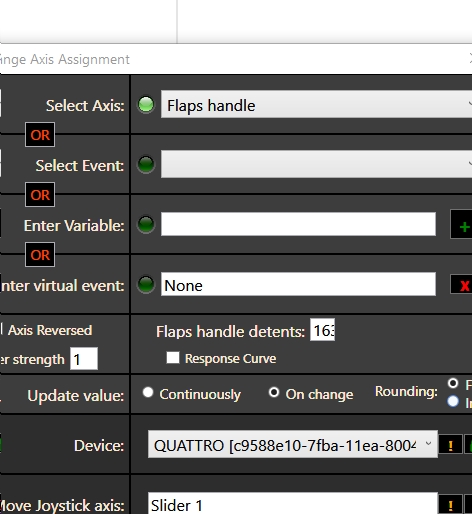472x514 pixels.
Task: Click the dark green indicator next to Select Event
Action: click(146, 164)
